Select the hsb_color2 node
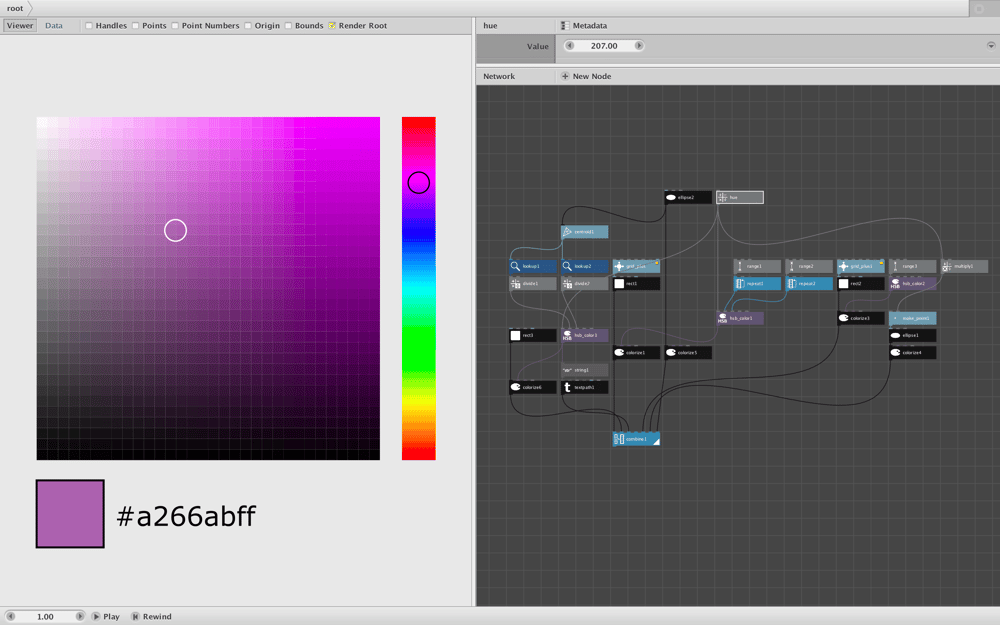Screen dimensions: 1000x625 pyautogui.click(x=913, y=284)
